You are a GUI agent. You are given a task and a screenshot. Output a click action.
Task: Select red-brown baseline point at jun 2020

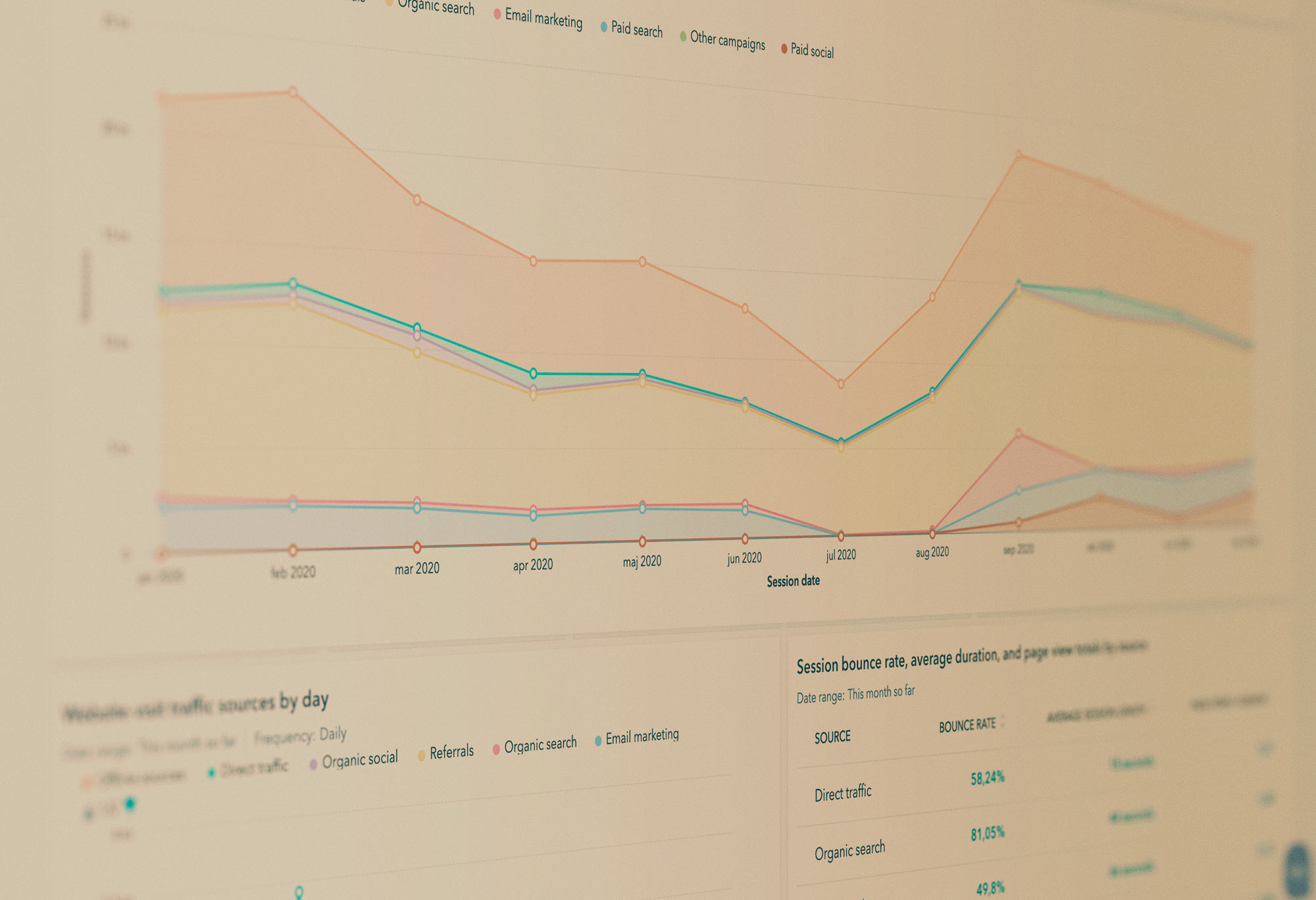(745, 539)
